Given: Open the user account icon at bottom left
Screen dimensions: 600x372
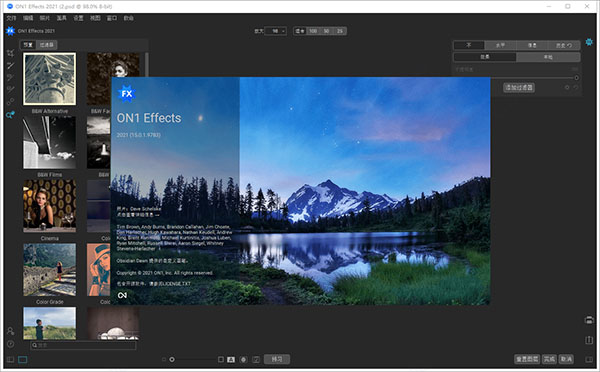Looking at the screenshot, I should (x=10, y=331).
